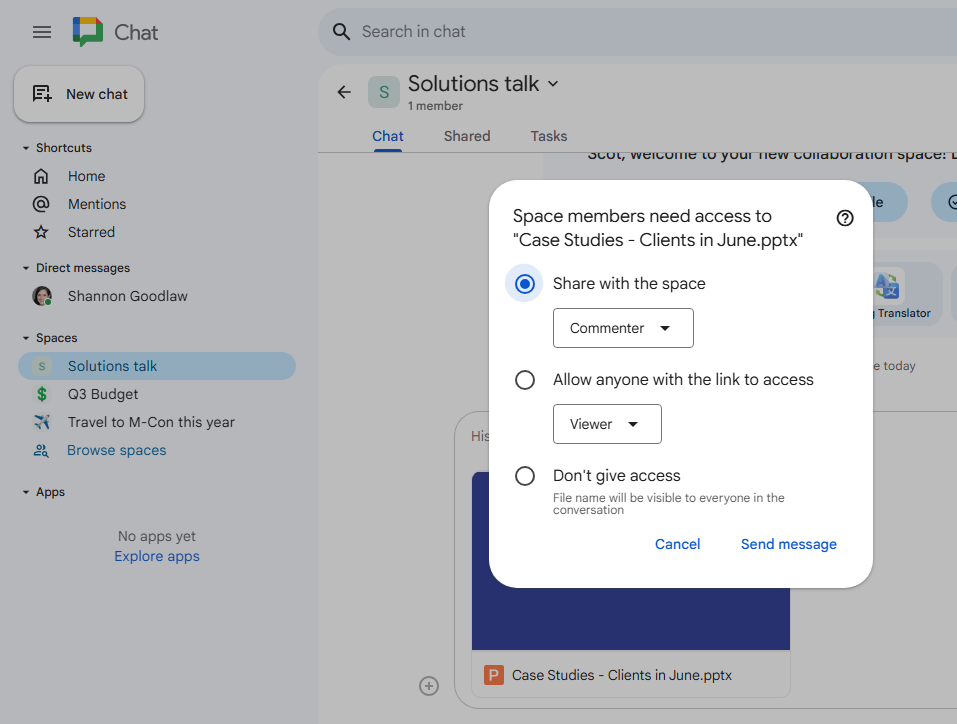The width and height of the screenshot is (957, 724).
Task: Go back using the left arrow icon
Action: [344, 92]
